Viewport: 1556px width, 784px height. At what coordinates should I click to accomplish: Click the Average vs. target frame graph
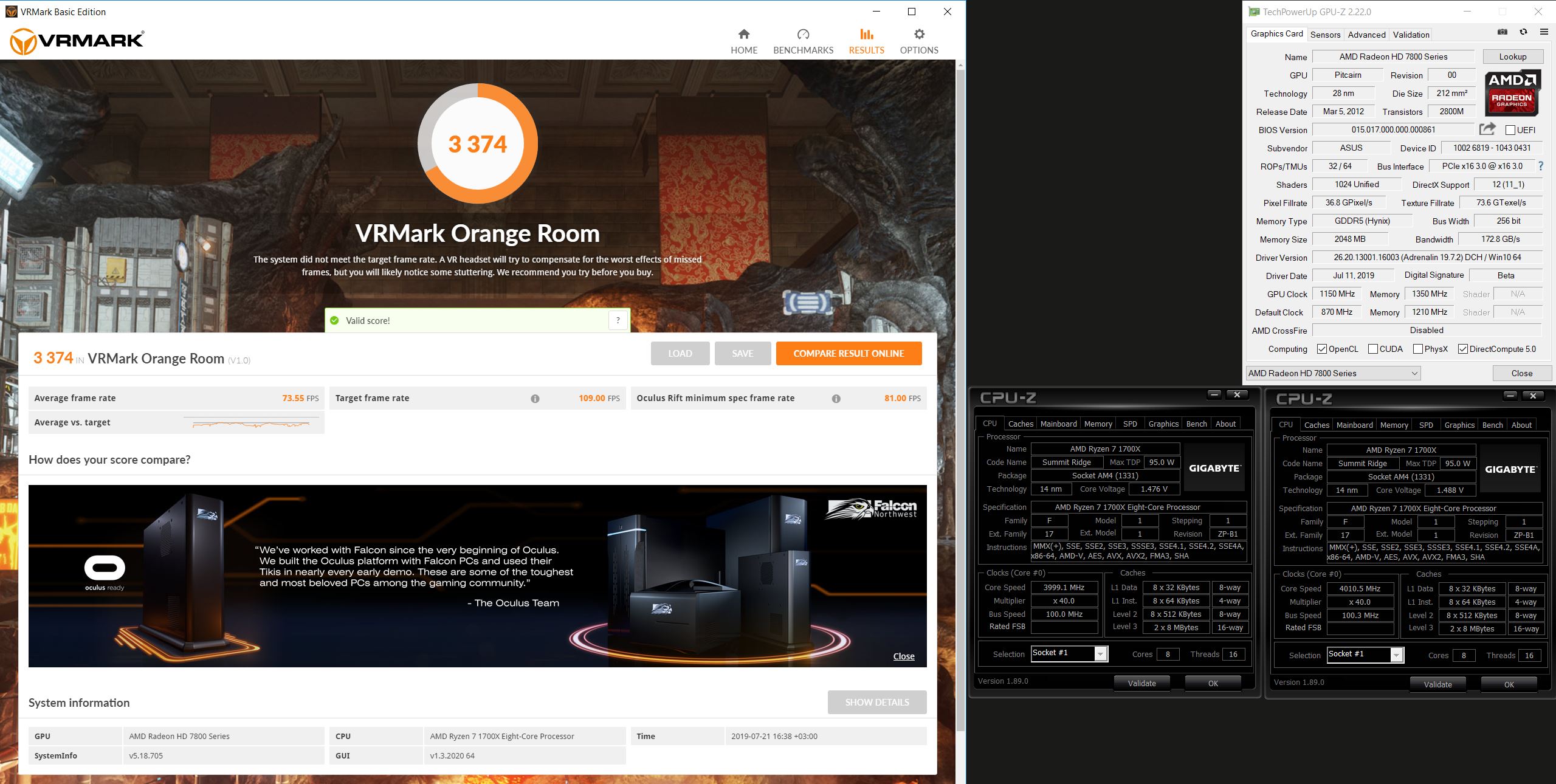(x=250, y=424)
